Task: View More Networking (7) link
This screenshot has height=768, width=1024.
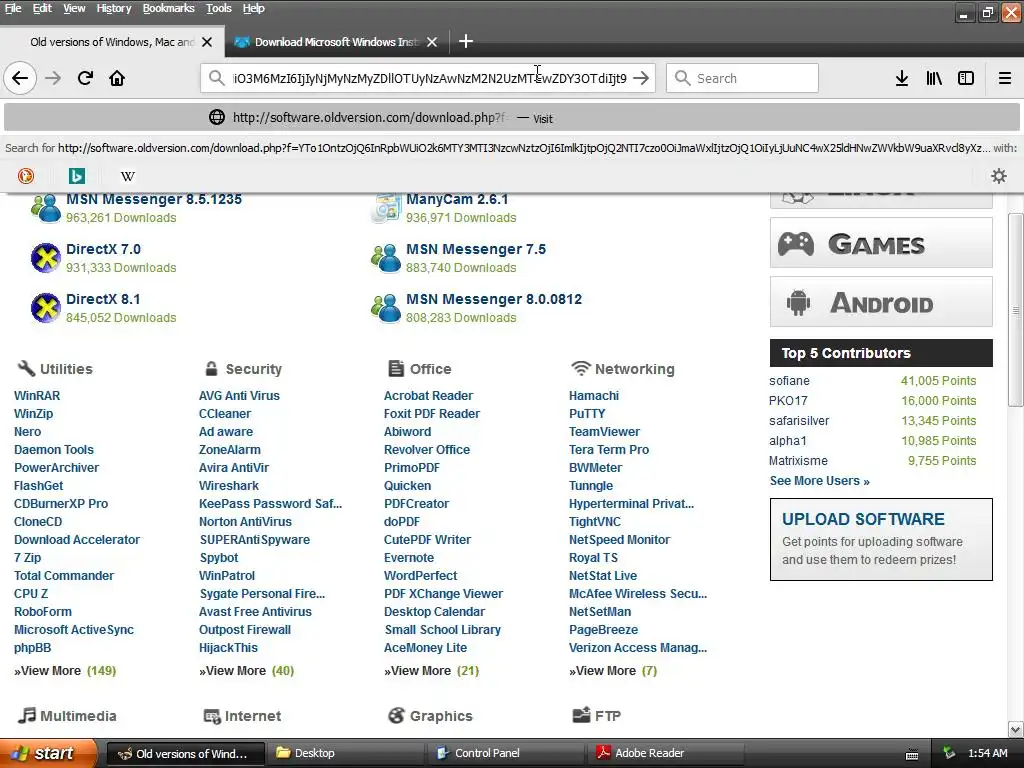Action: (613, 671)
